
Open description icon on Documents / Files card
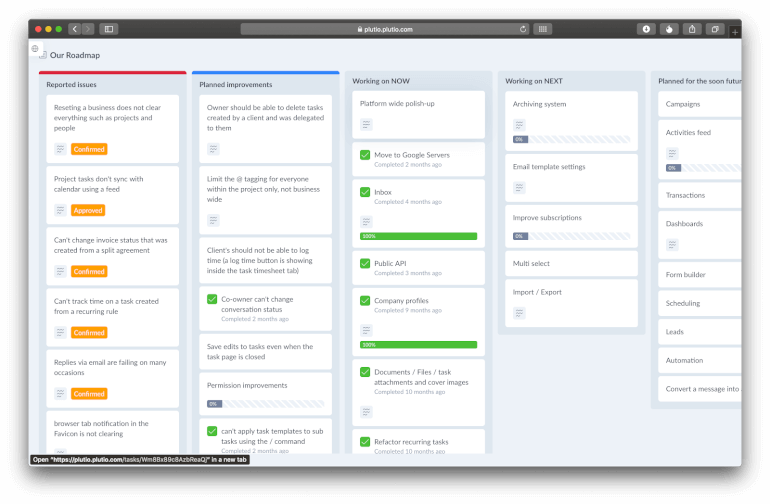pos(366,412)
